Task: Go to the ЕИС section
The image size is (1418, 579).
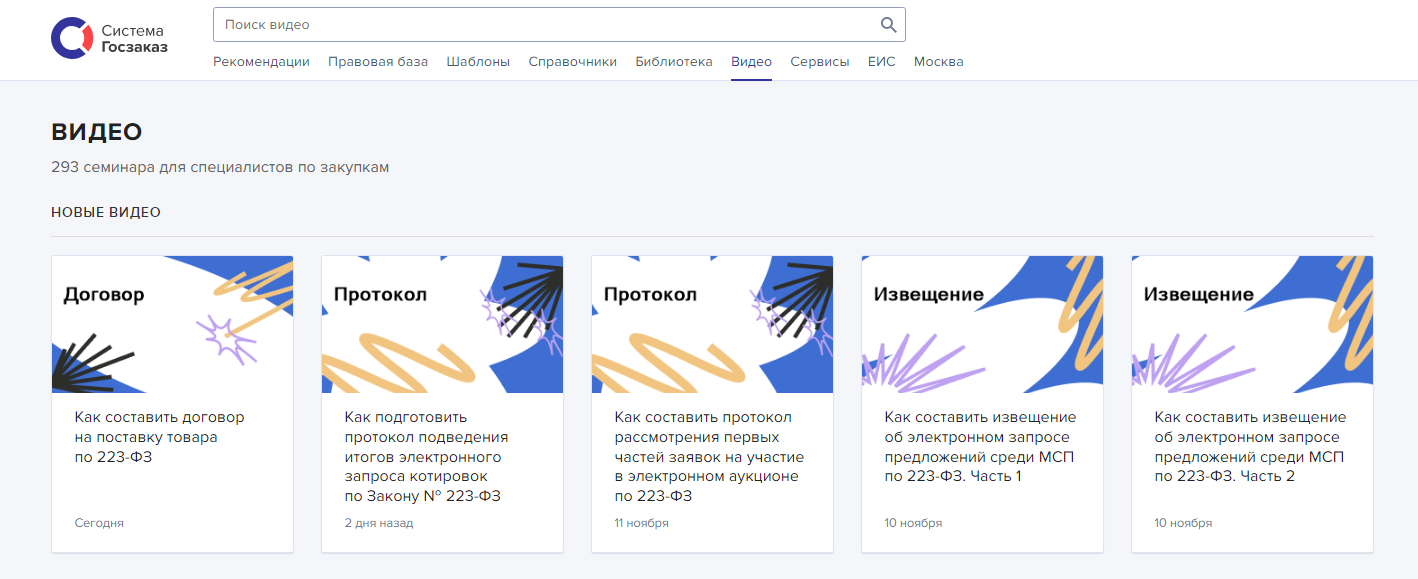Action: (881, 62)
